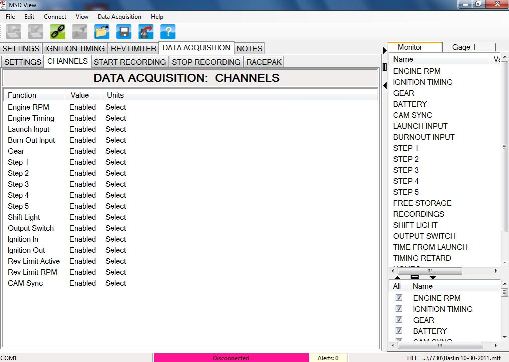
Task: Select TIME FROM LAUNCH in the monitor list
Action: tap(430, 247)
